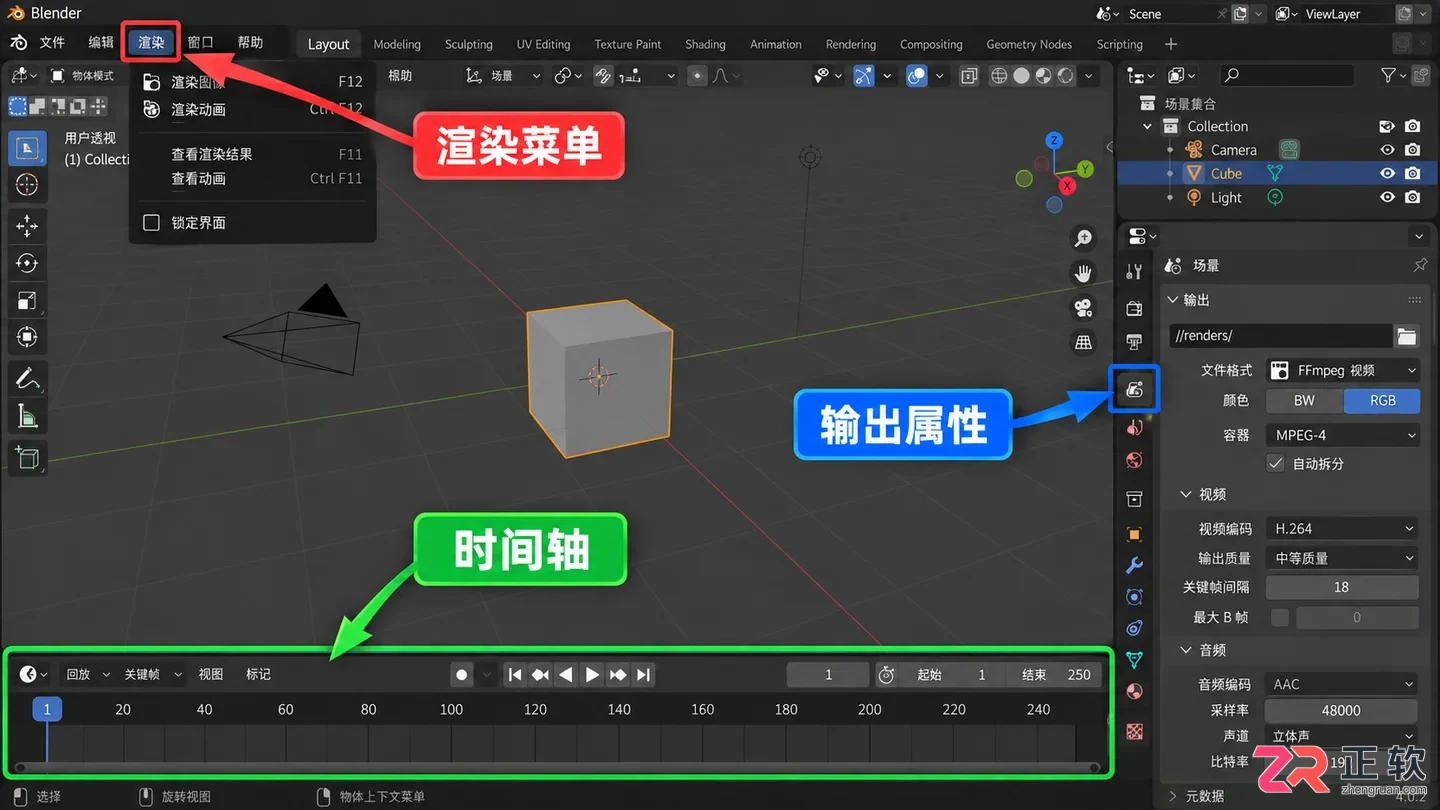
Task: Disable Light in renders camera icon
Action: tap(1412, 197)
